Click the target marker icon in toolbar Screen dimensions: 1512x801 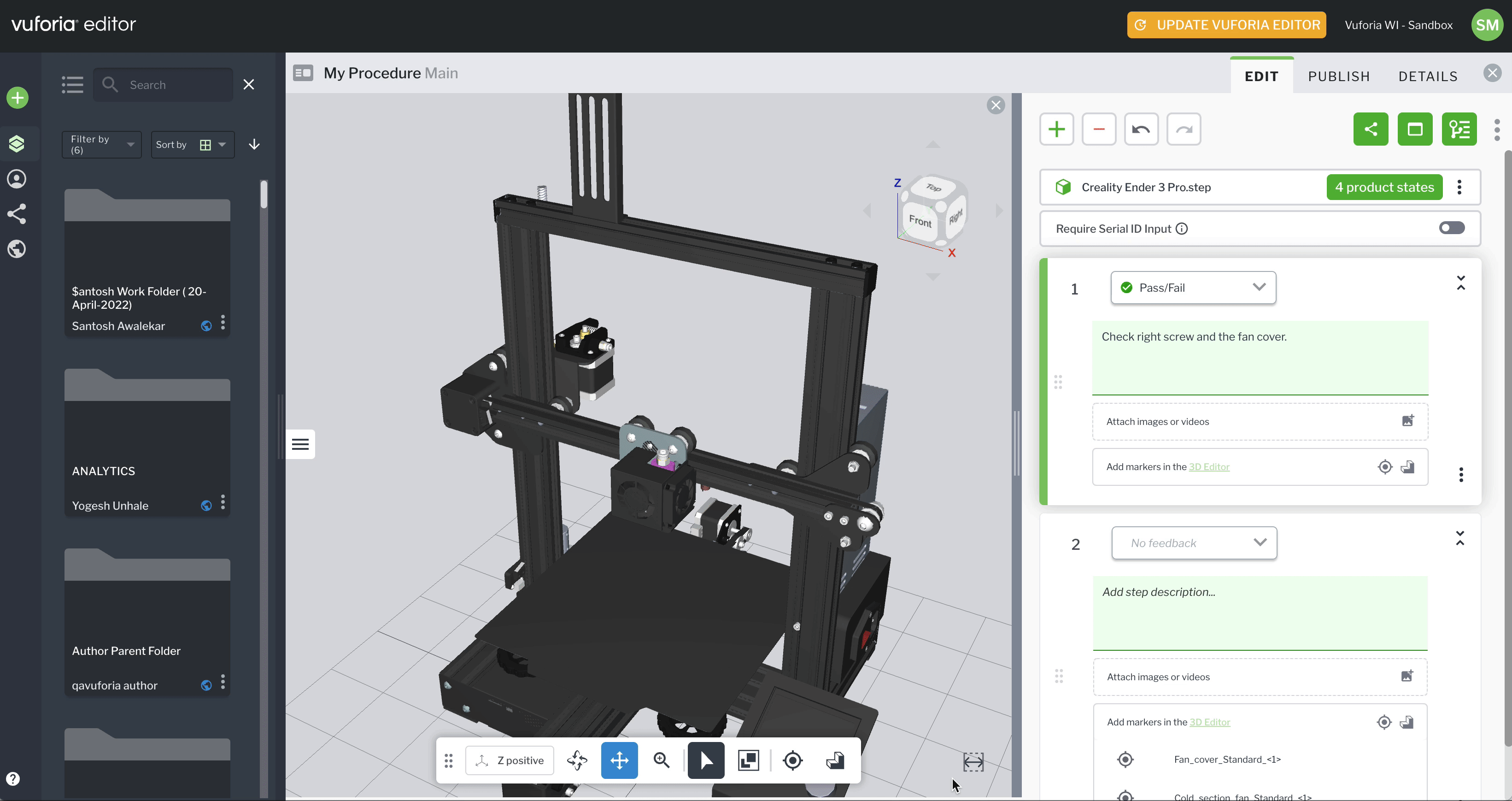(x=792, y=760)
